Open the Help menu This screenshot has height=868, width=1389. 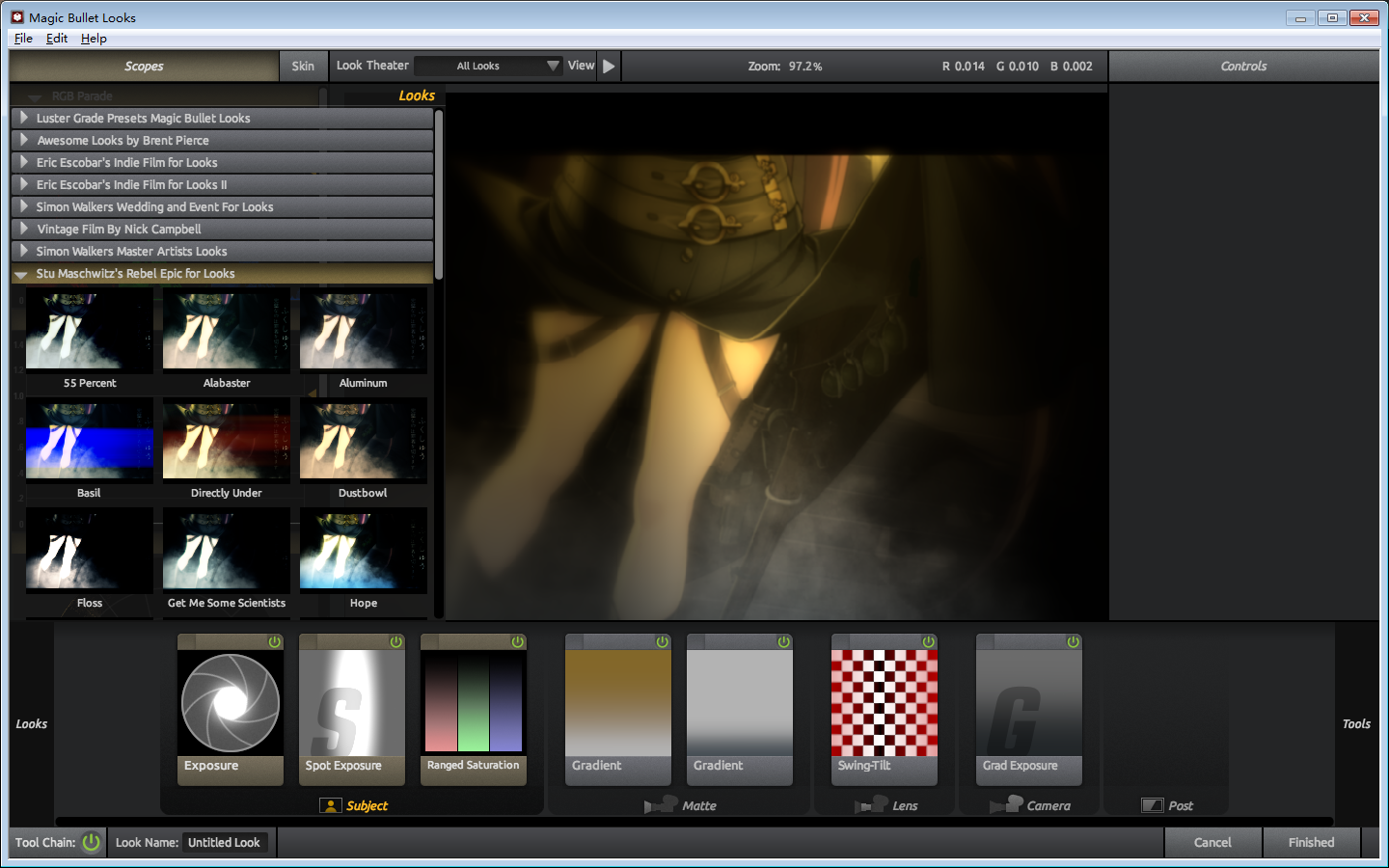pos(94,39)
